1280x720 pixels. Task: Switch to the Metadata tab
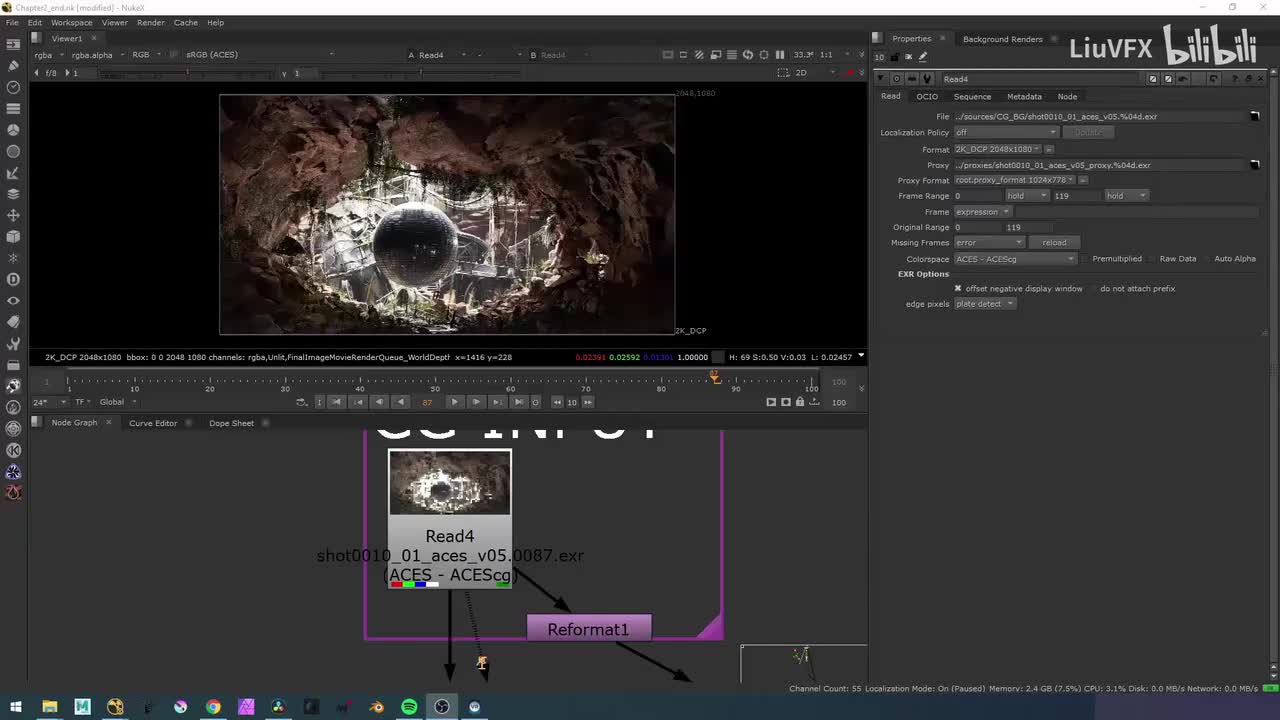tap(1024, 97)
